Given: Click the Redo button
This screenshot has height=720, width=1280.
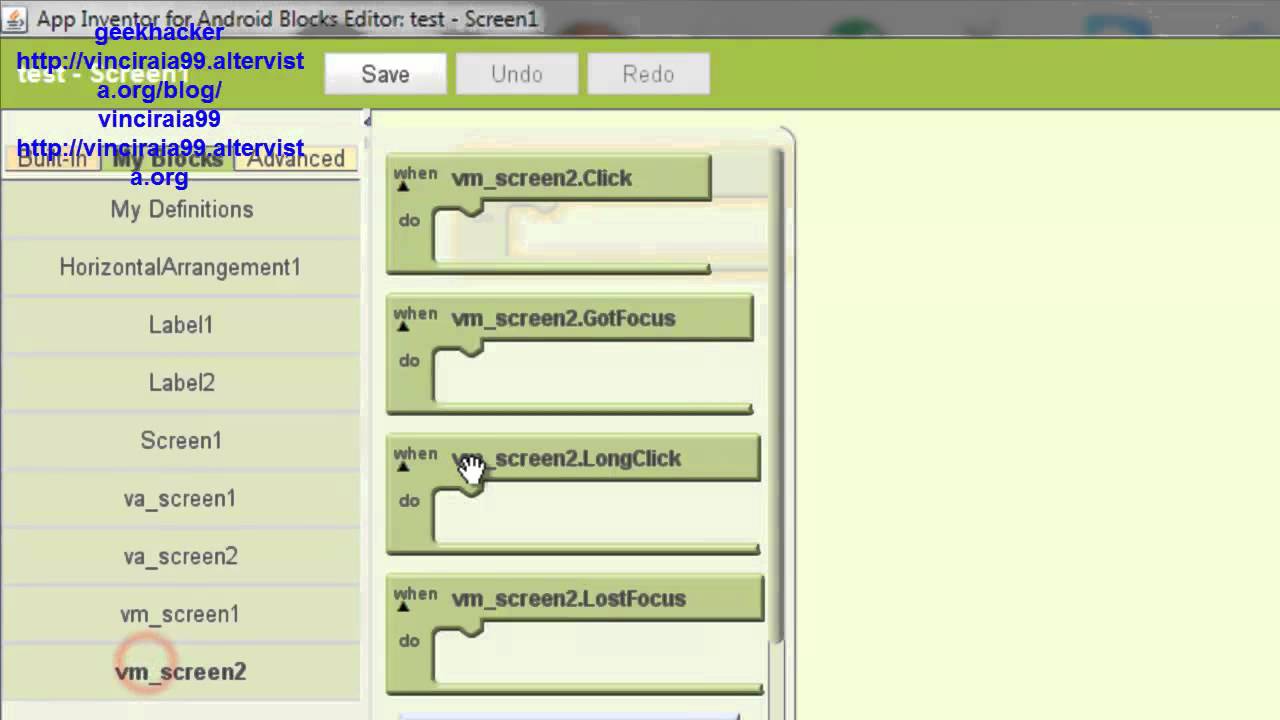Looking at the screenshot, I should point(648,74).
